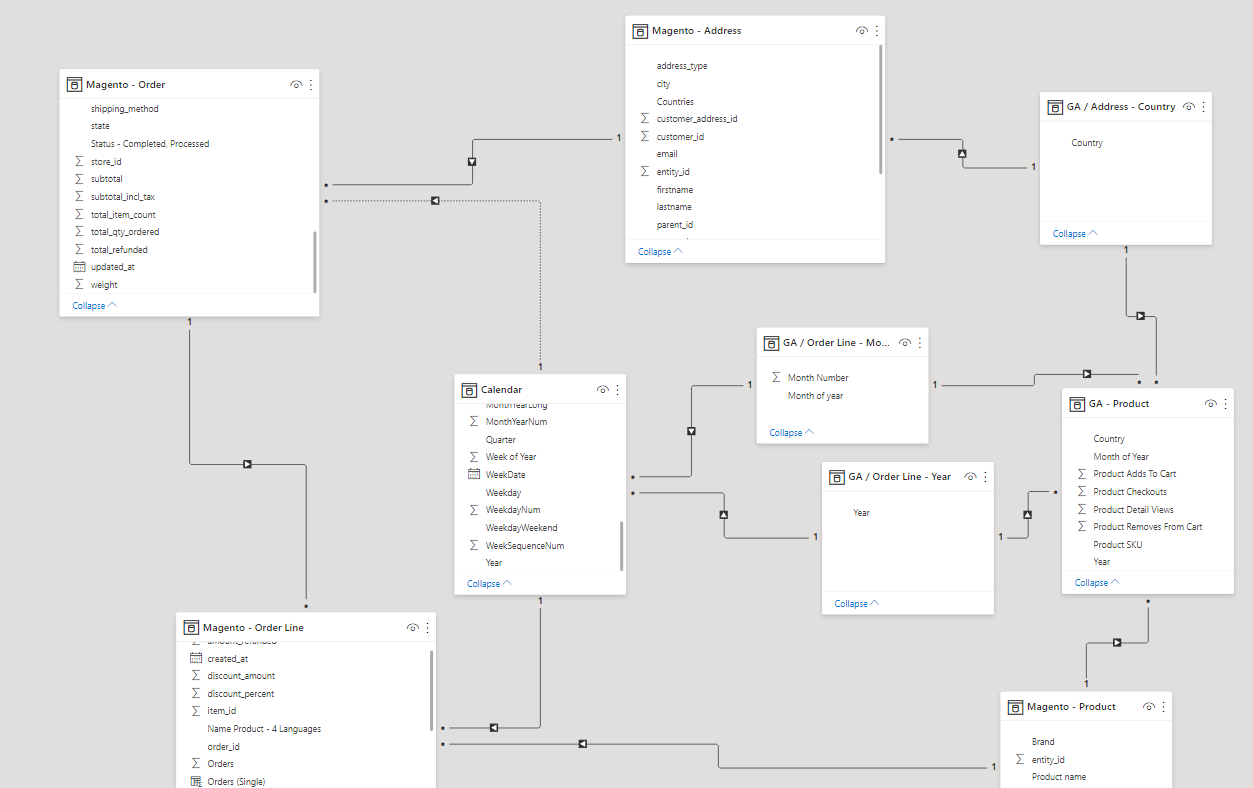1253x788 pixels.
Task: Click the Magento - Product table icon
Action: click(x=1015, y=707)
